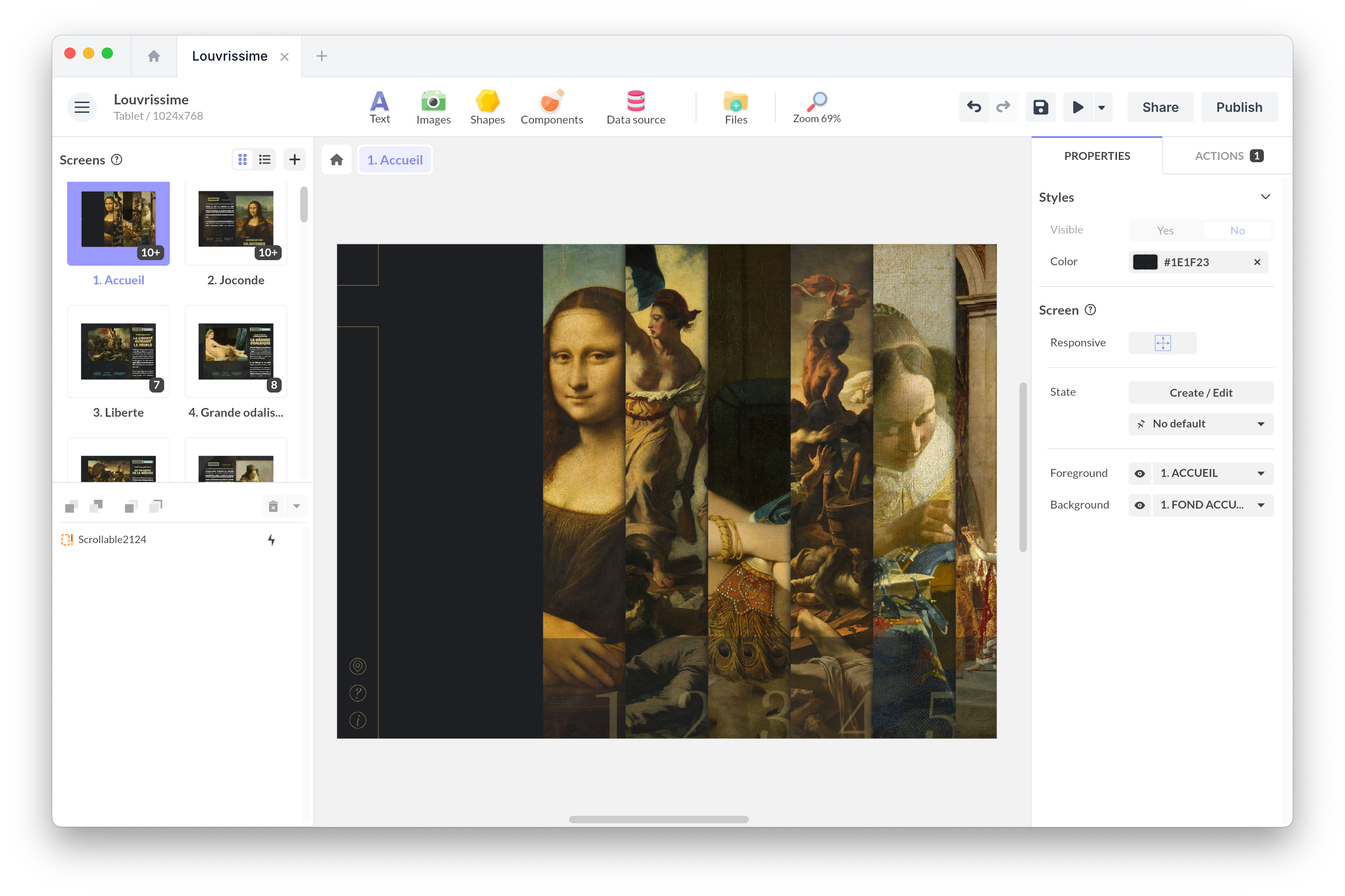Expand the Styles section

[x=1265, y=197]
